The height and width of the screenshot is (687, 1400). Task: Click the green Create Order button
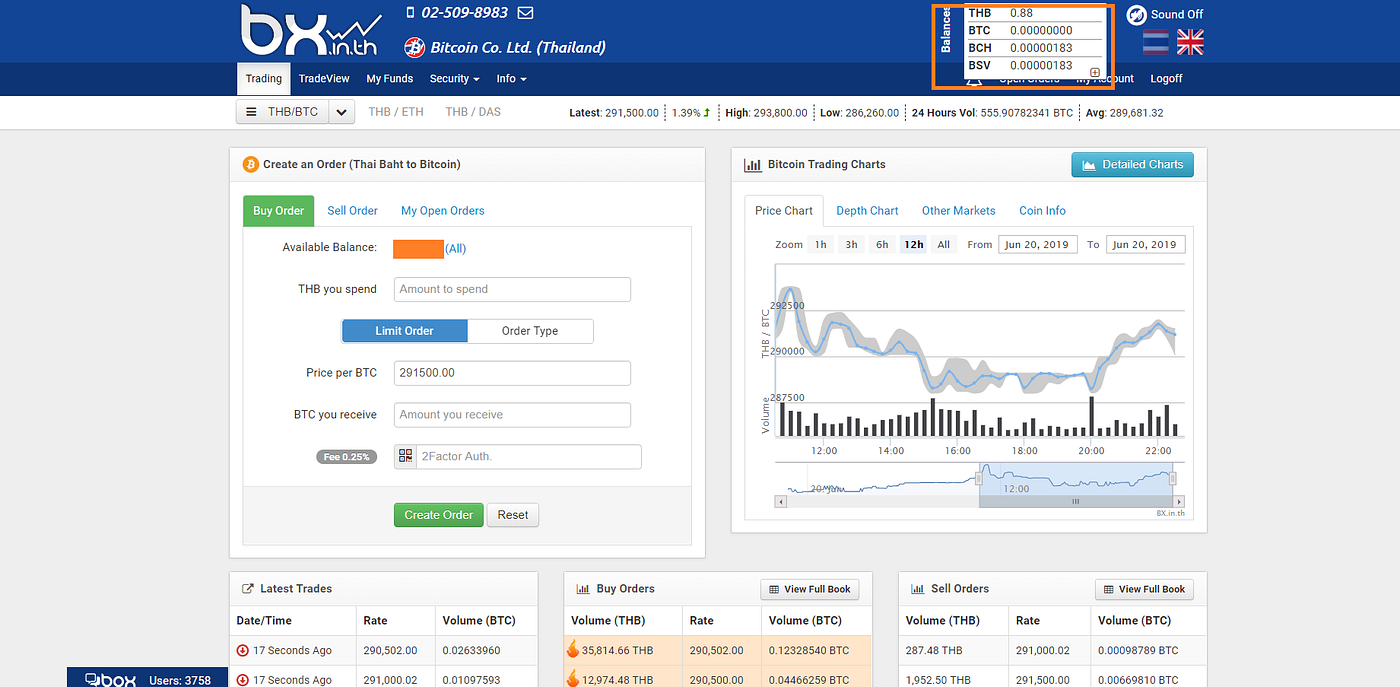439,515
